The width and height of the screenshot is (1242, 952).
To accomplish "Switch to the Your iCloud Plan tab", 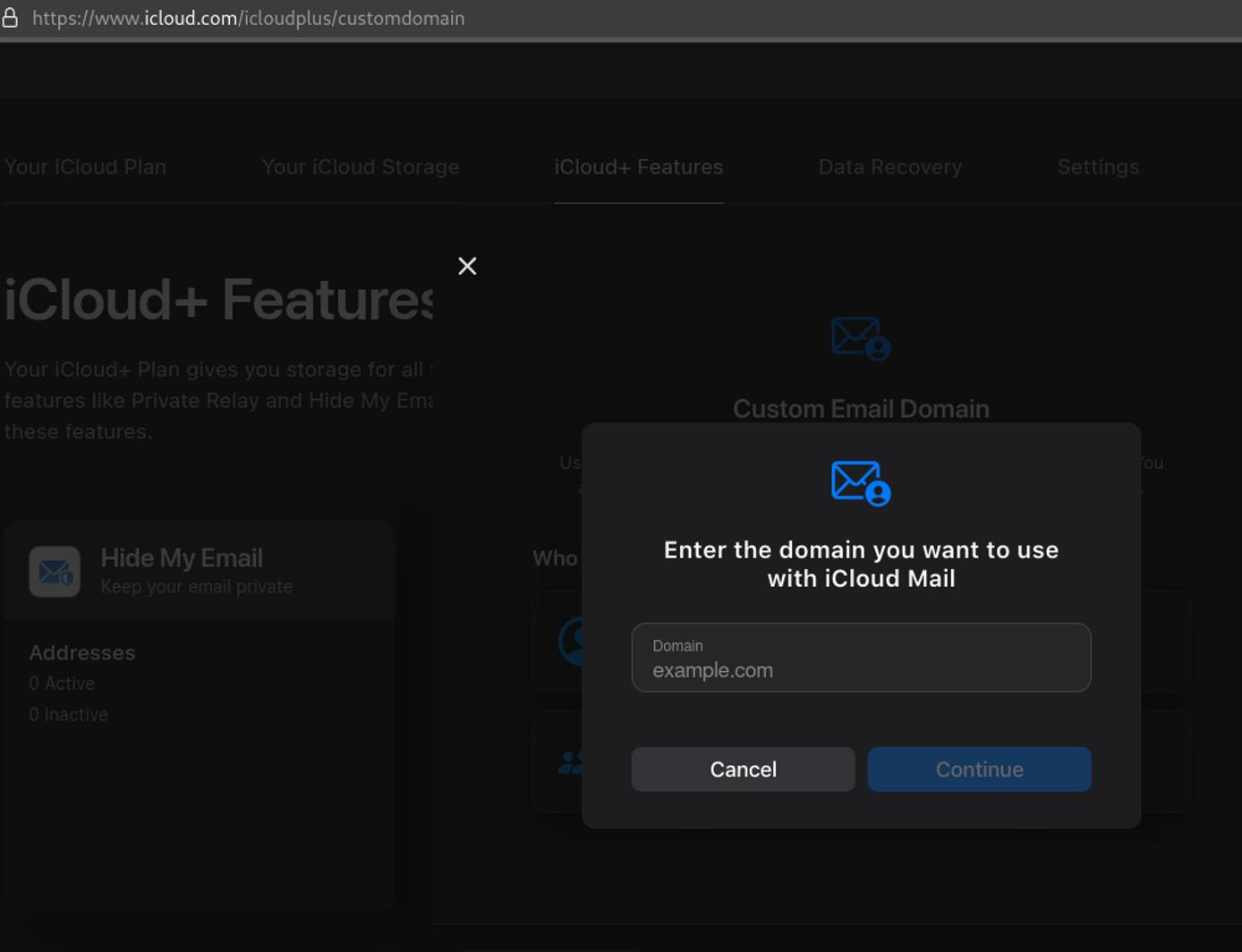I will [85, 166].
